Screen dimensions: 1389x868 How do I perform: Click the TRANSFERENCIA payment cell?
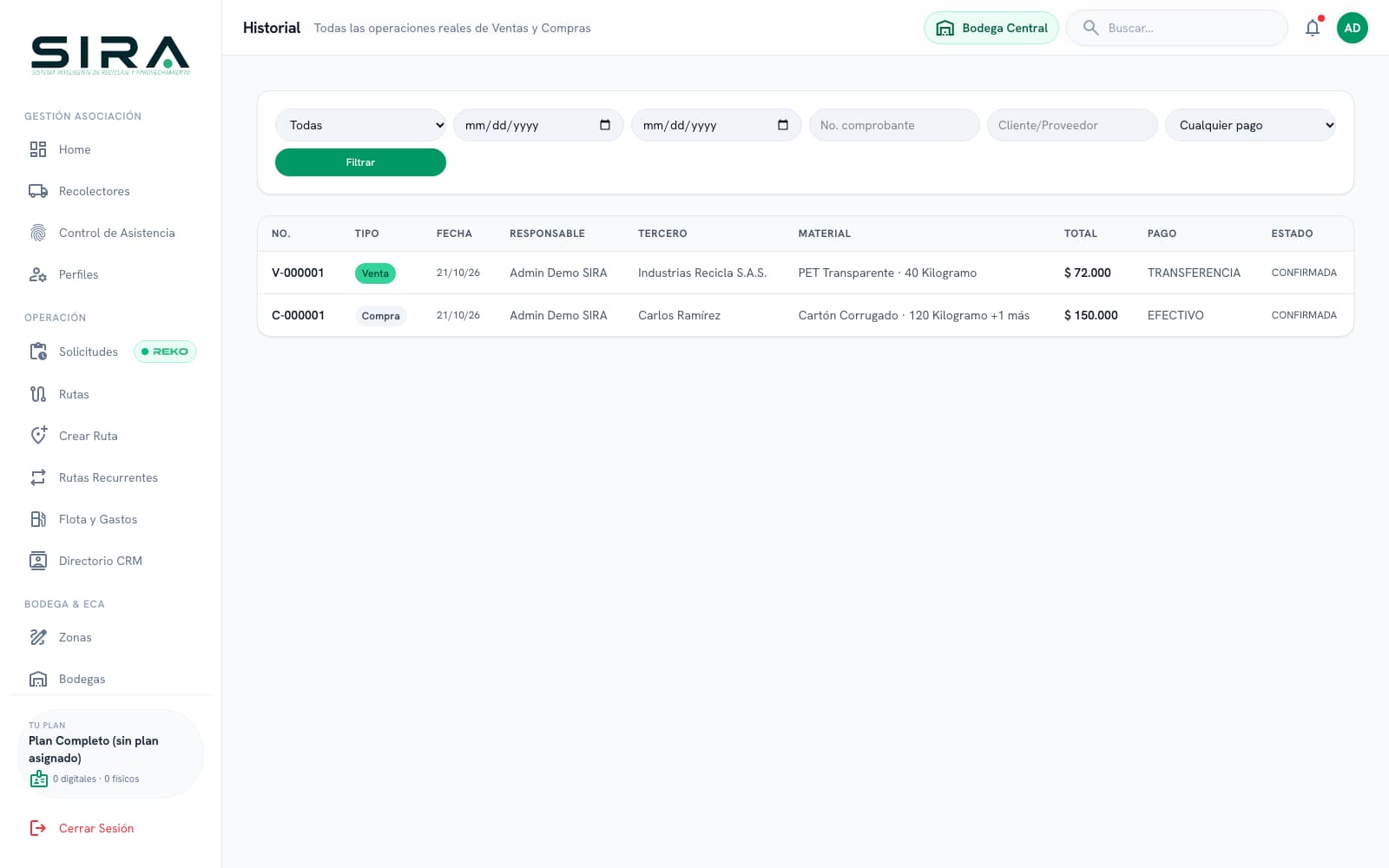point(1194,273)
